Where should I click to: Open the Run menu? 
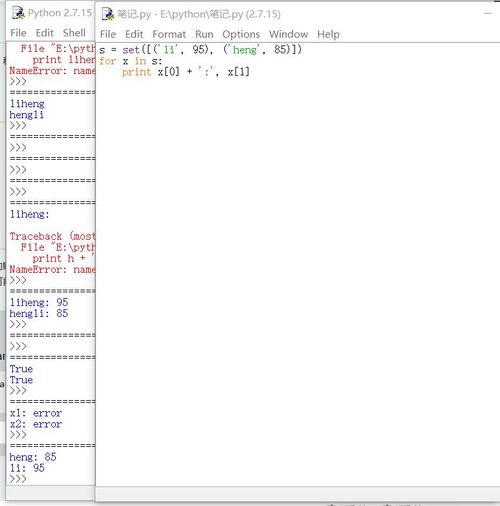point(204,34)
